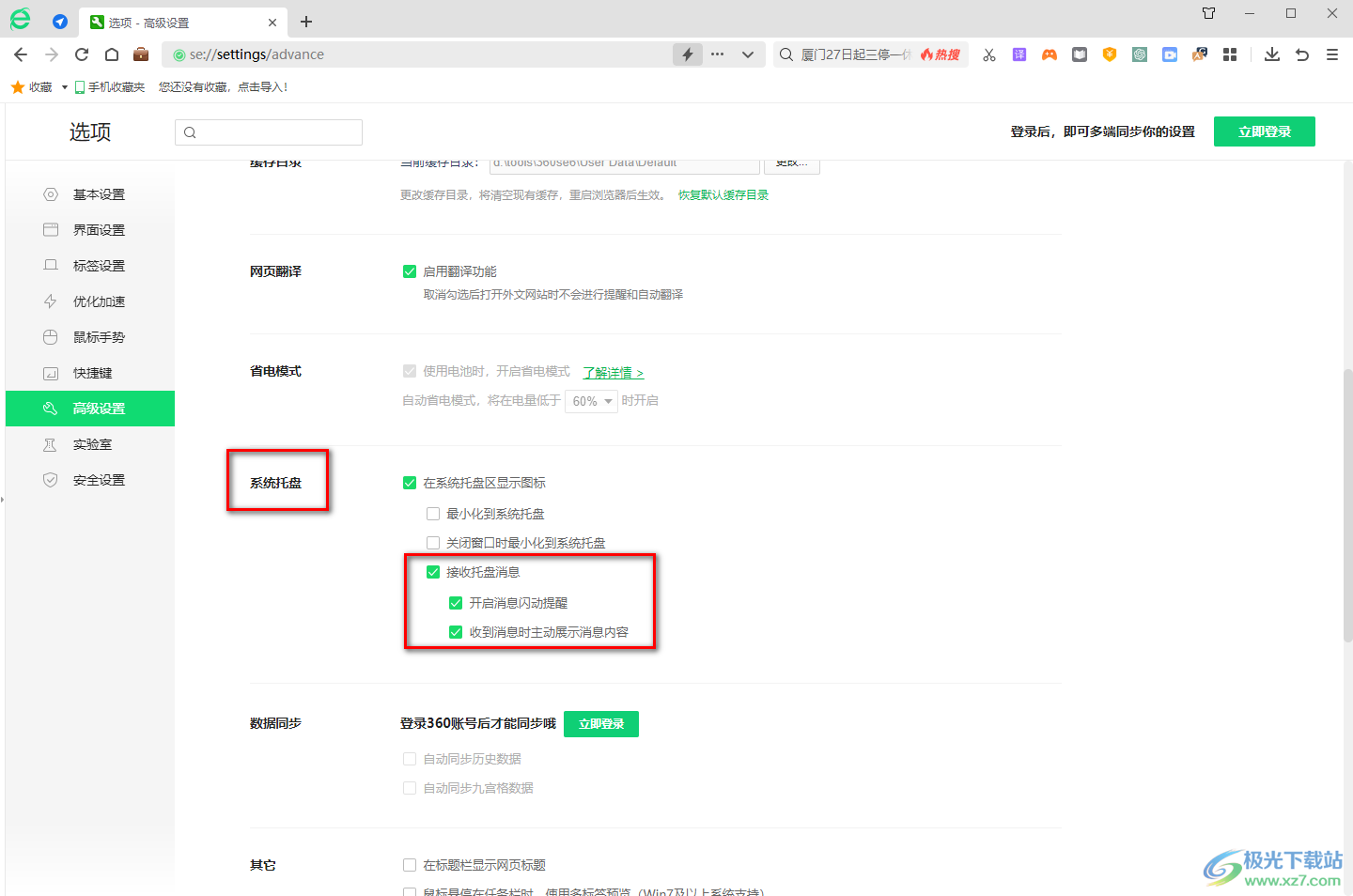
Task: Expand the address bar dropdown chevron
Action: (x=748, y=54)
